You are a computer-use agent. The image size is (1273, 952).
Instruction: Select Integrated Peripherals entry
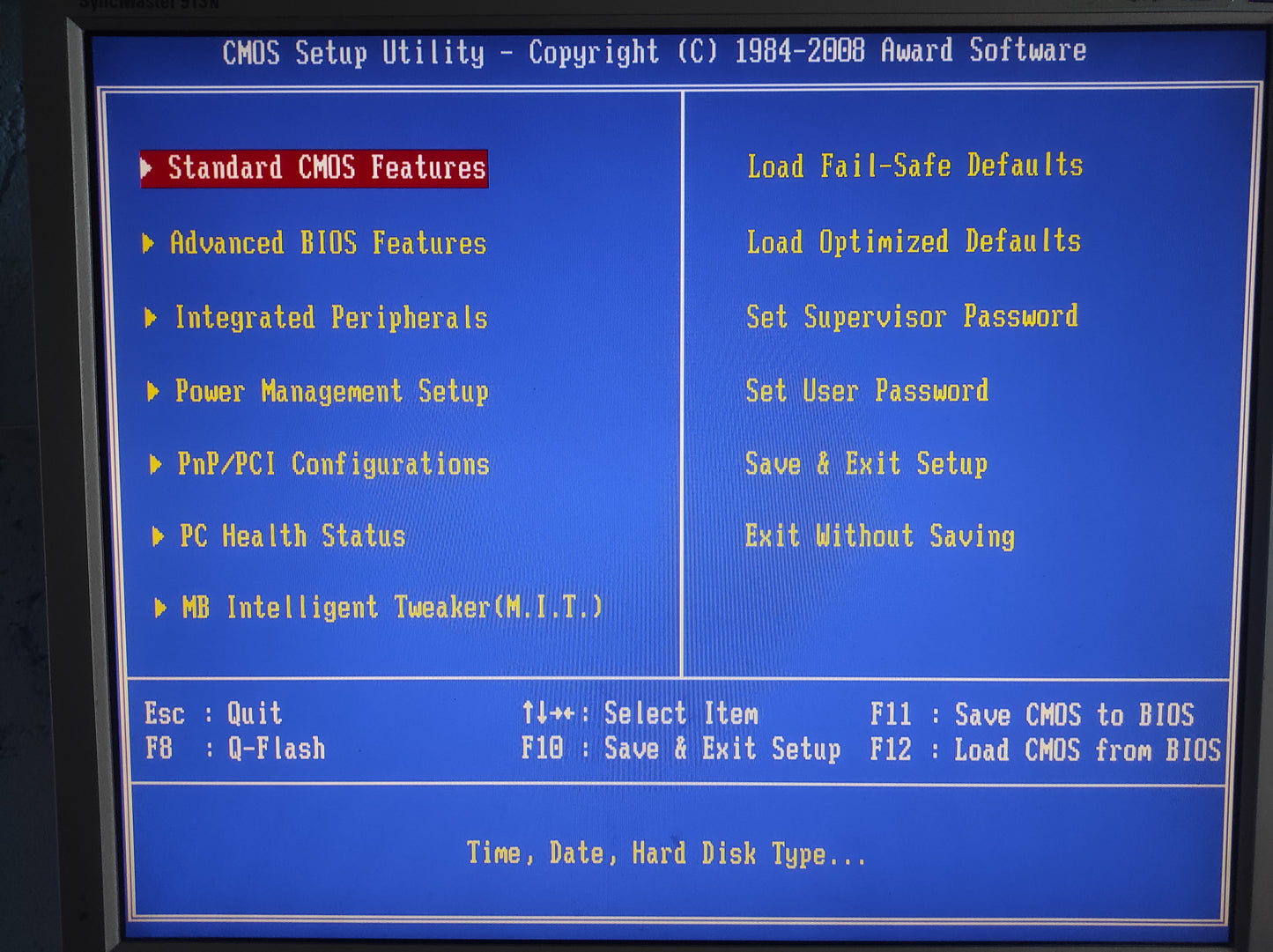pos(330,318)
